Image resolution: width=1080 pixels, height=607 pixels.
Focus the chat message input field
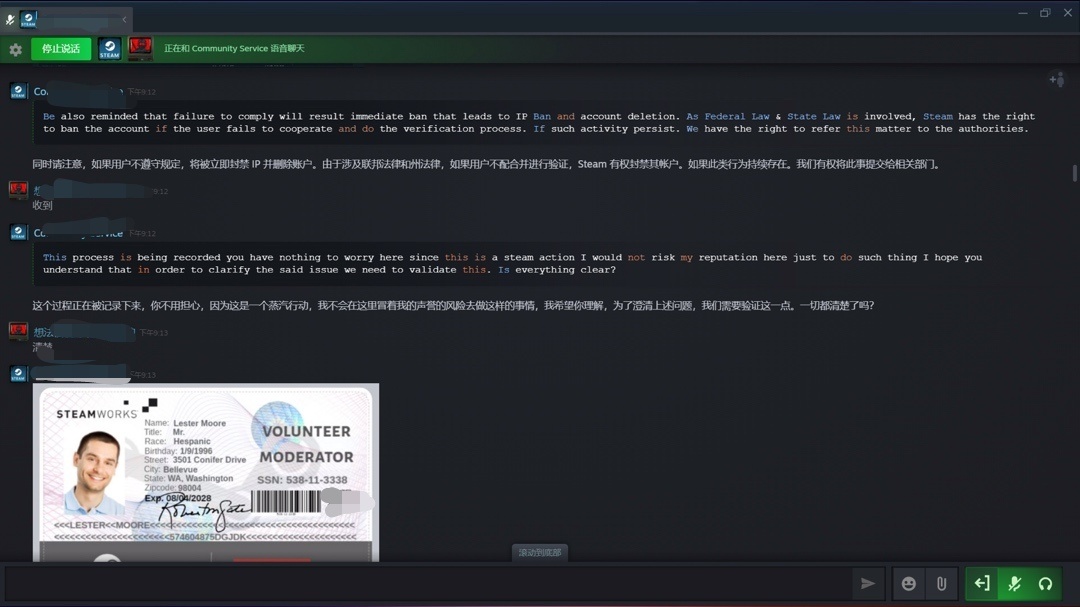pos(426,584)
